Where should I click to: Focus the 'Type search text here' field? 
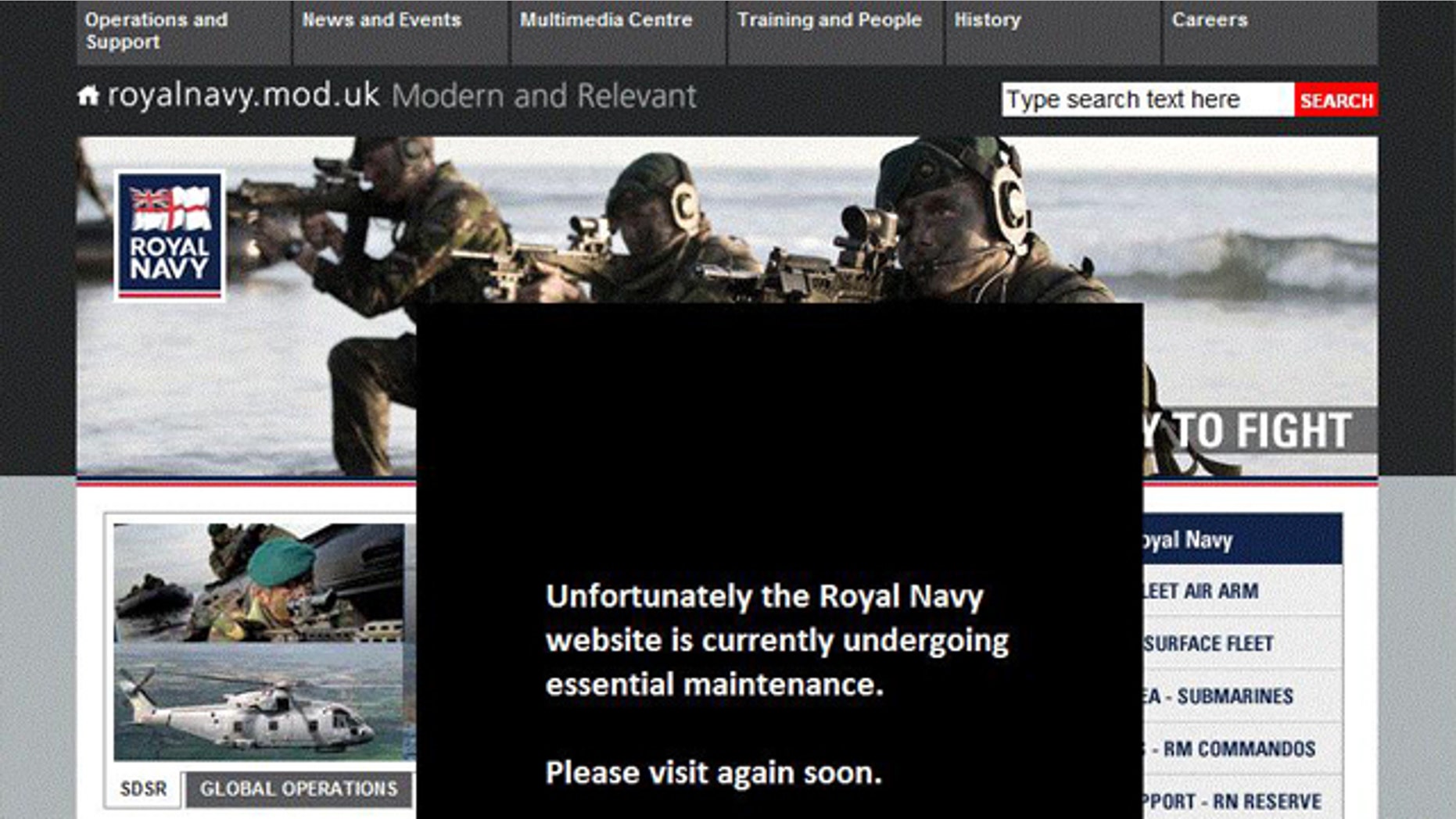(1148, 99)
